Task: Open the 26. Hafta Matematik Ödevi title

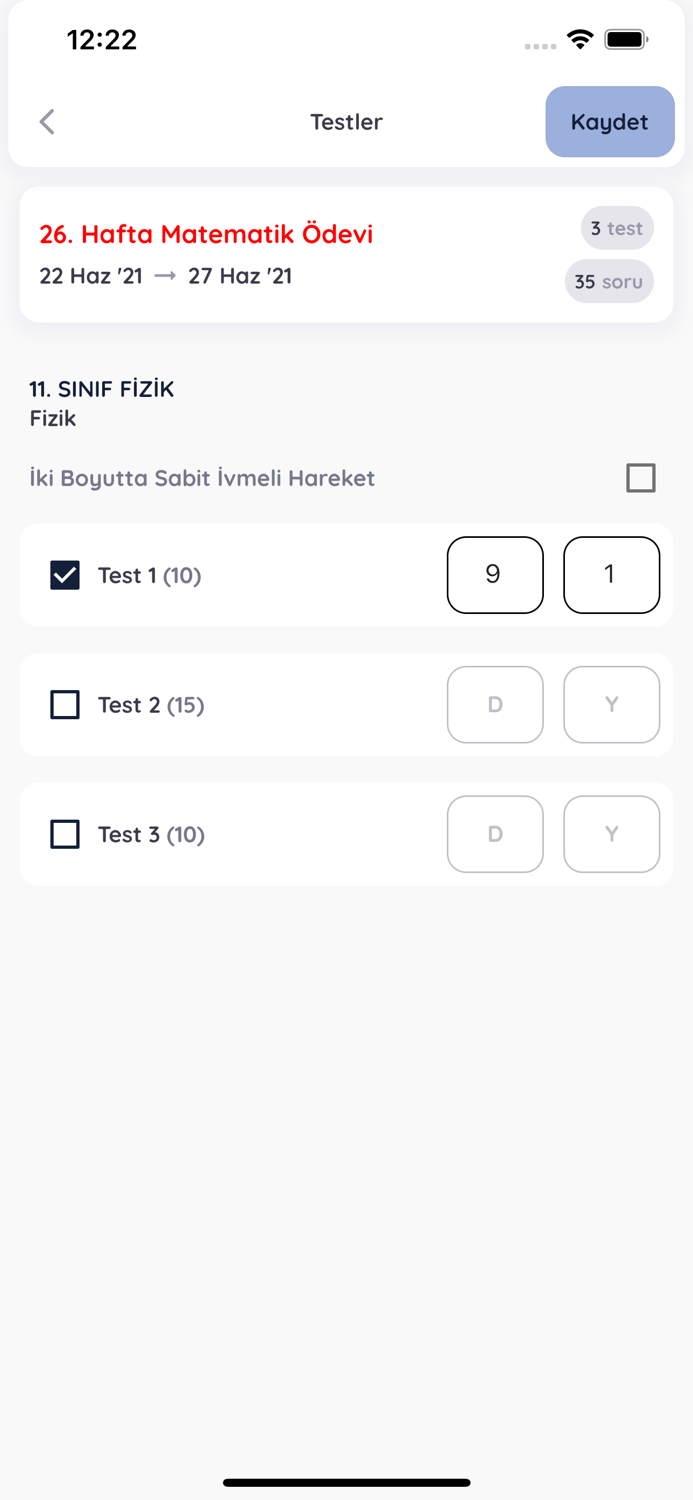Action: [x=206, y=234]
